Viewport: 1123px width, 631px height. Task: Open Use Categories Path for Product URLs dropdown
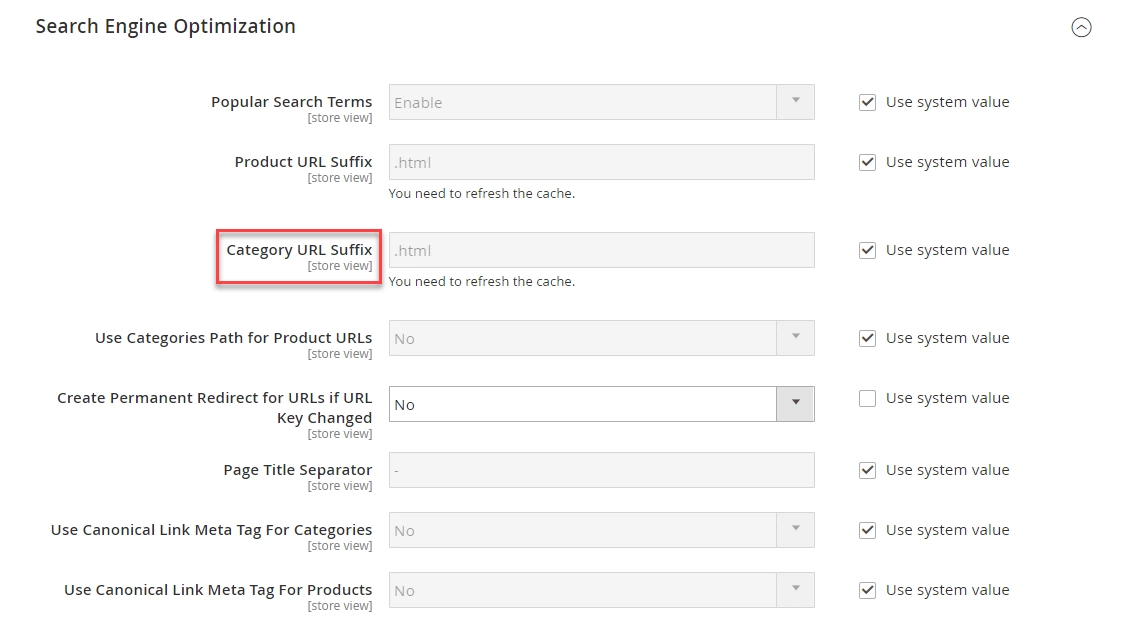(x=602, y=338)
